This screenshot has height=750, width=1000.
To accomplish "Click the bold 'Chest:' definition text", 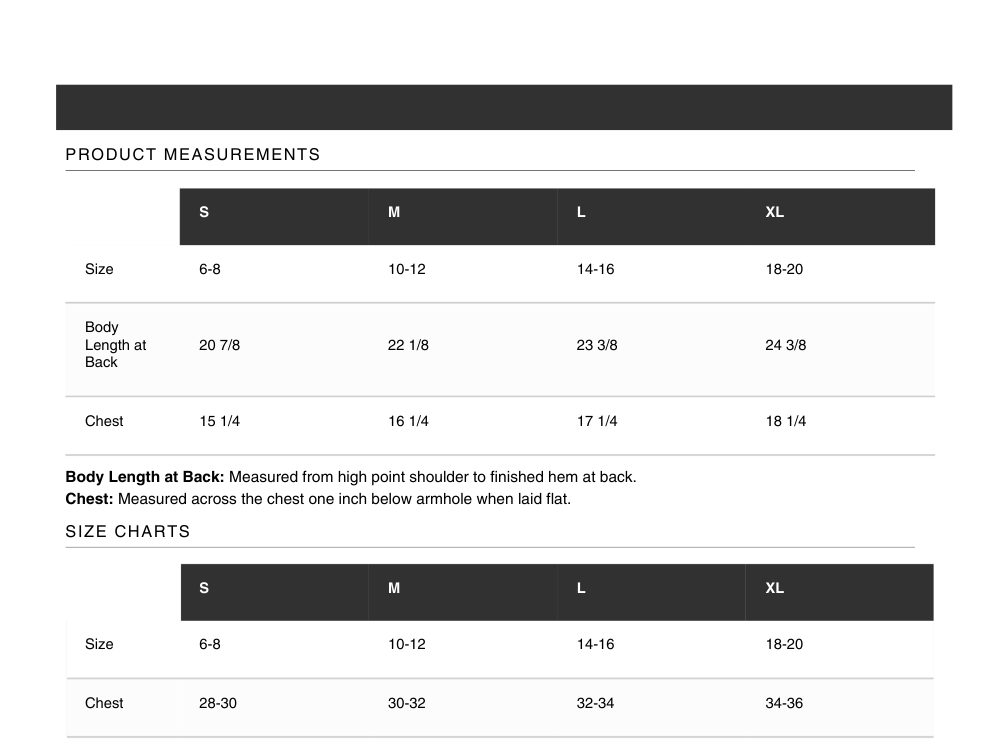I will click(89, 499).
